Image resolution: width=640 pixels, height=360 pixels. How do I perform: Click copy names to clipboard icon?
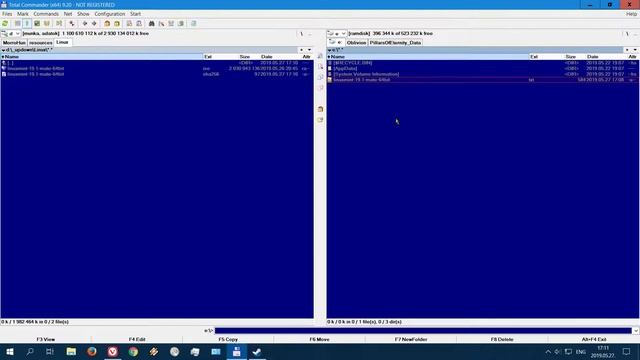[x=181, y=24]
